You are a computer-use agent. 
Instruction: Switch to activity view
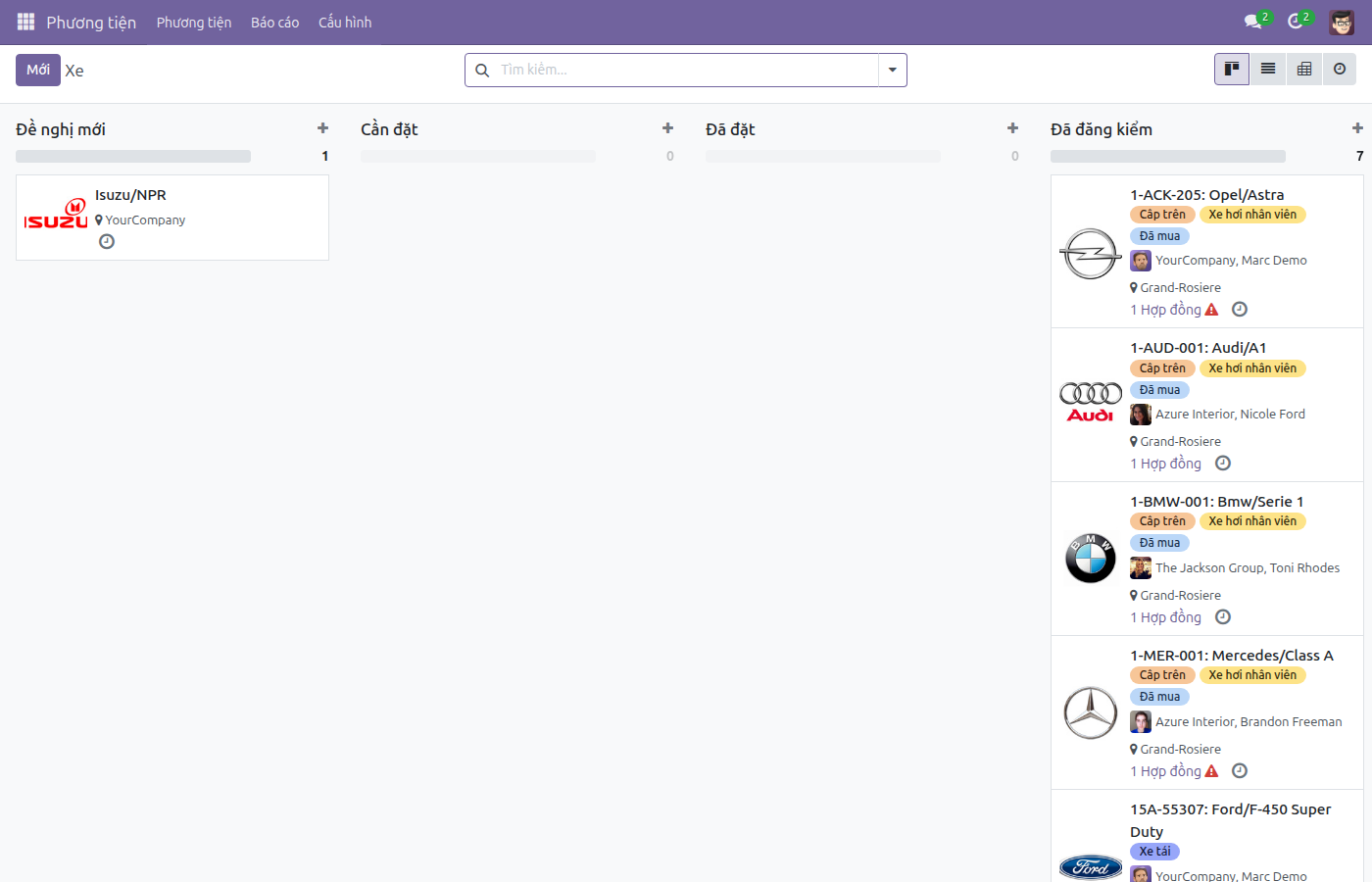1340,70
